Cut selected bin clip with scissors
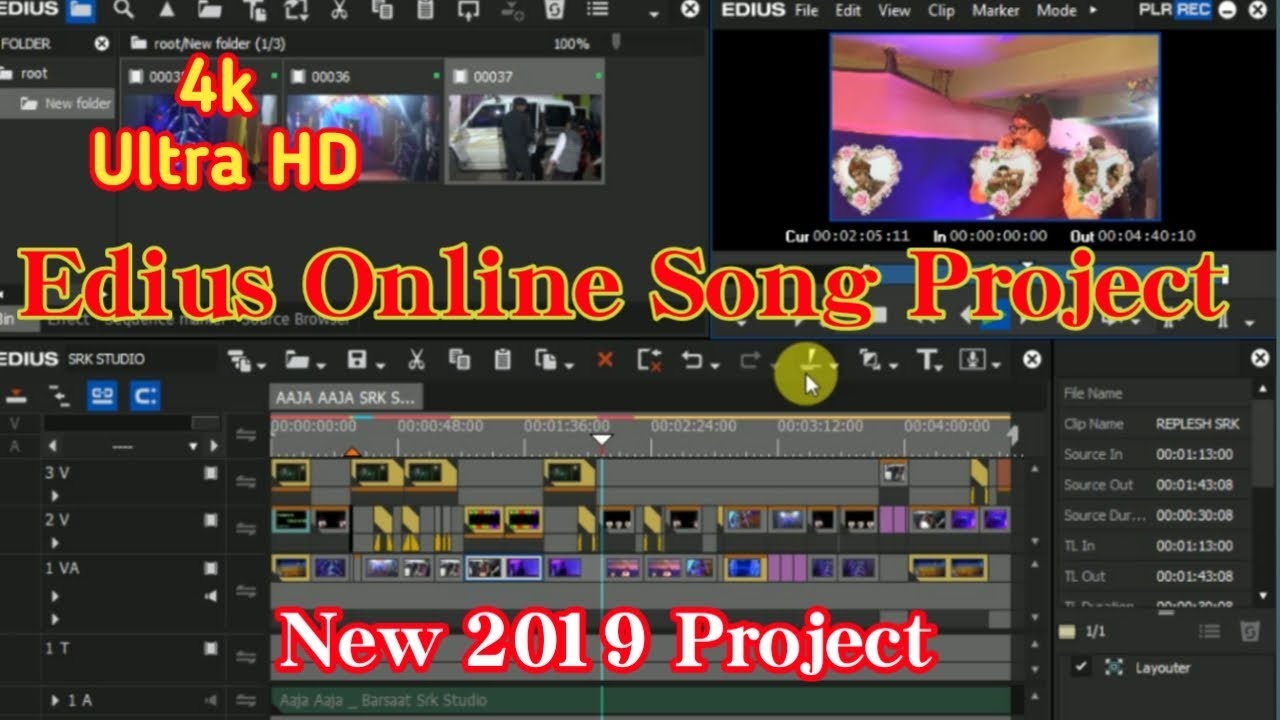The width and height of the screenshot is (1280, 720). coord(339,11)
